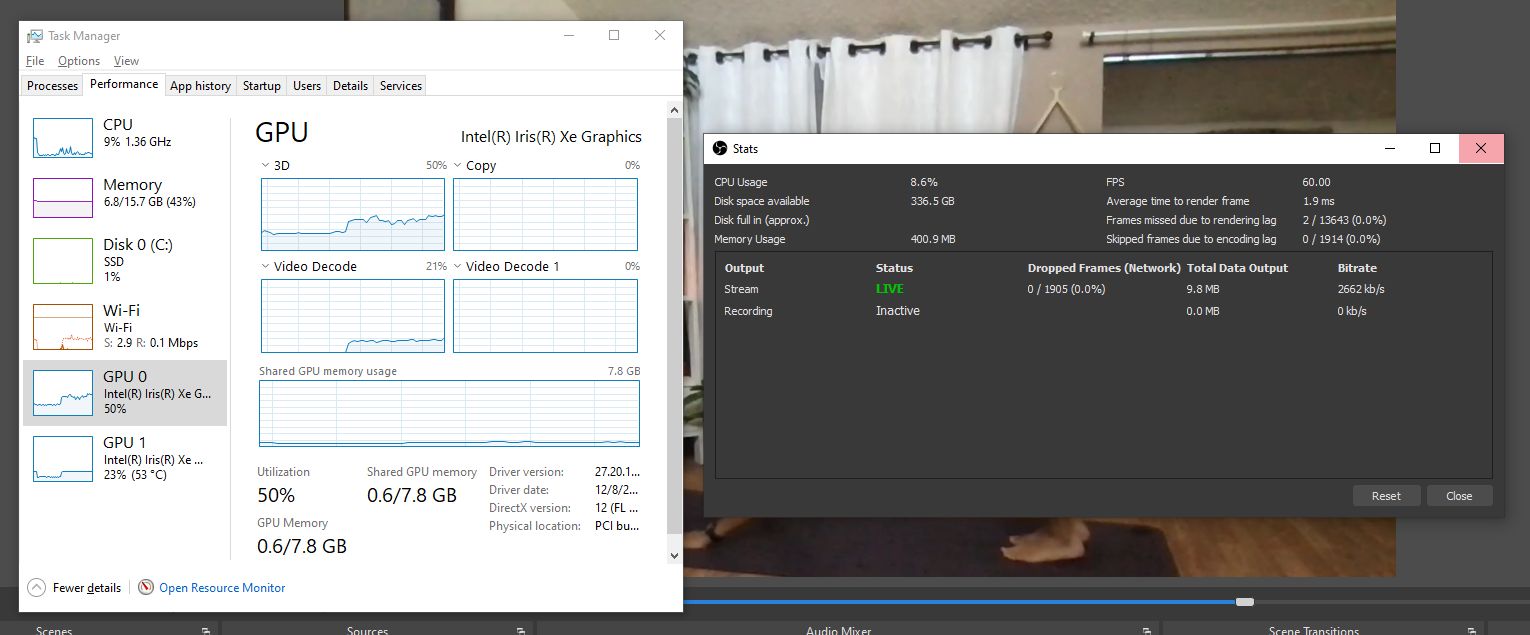Click the 9.8 MB total data value
Image resolution: width=1530 pixels, height=635 pixels.
point(1203,289)
